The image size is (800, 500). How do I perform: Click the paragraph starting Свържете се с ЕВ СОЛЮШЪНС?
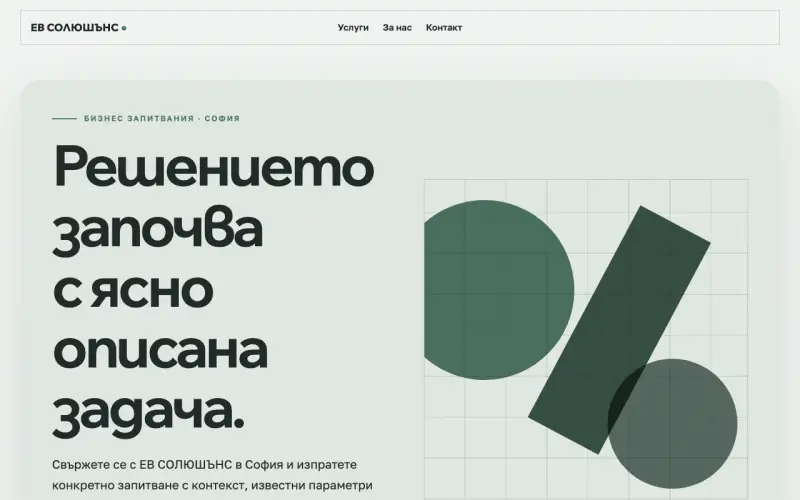tap(212, 475)
